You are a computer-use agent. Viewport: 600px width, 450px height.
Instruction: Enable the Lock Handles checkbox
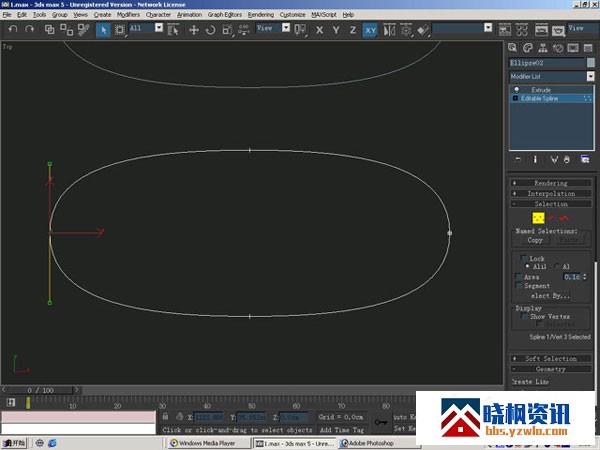coord(525,258)
